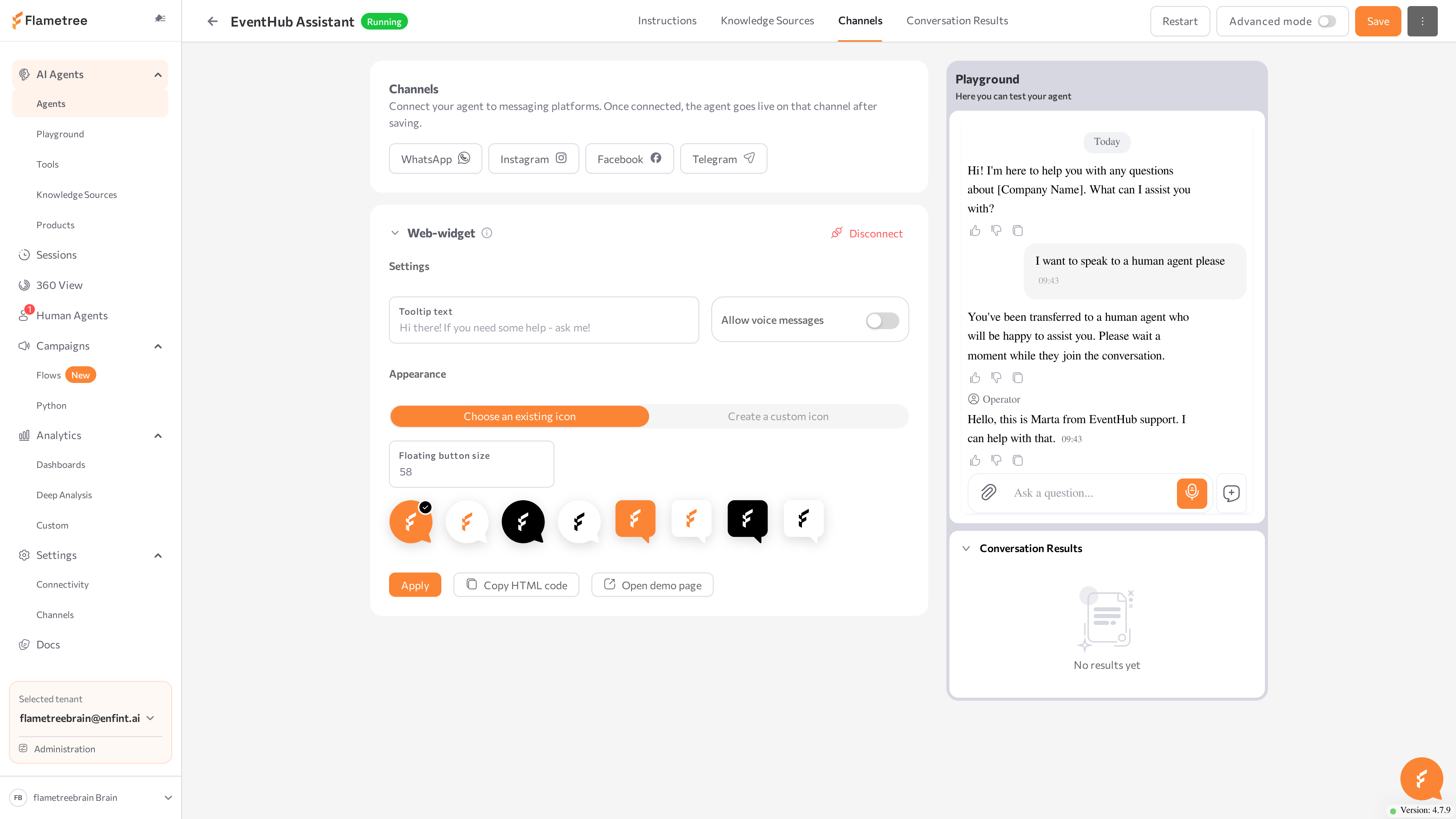Connect the Instagram channel
The height and width of the screenshot is (819, 1456).
533,158
